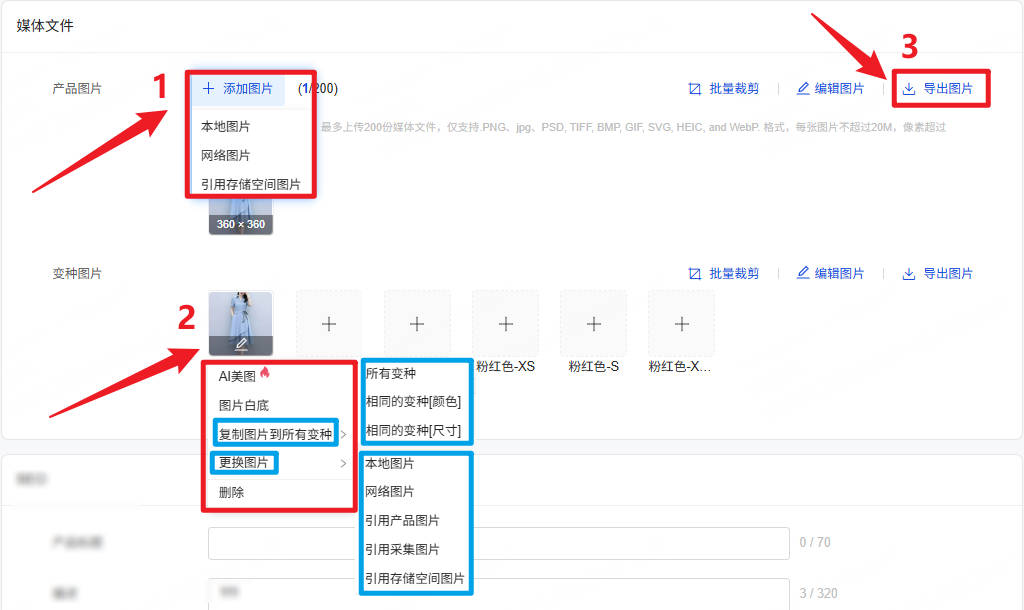
Task: Choose 引用存储空间图片 in the add image dropdown
Action: coord(251,184)
